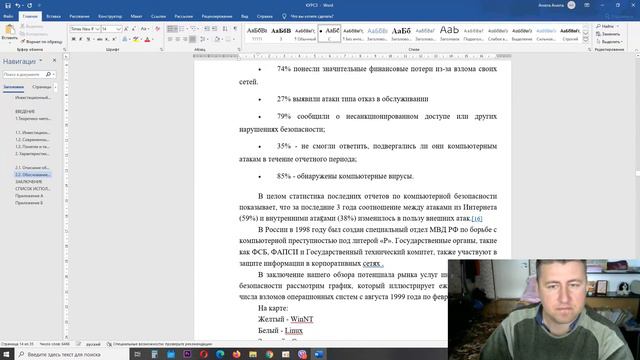Select ЗАКЛЮЧЕНИЕ heading in navigation pane
Screen dimensions: 640x360
click(x=29, y=182)
